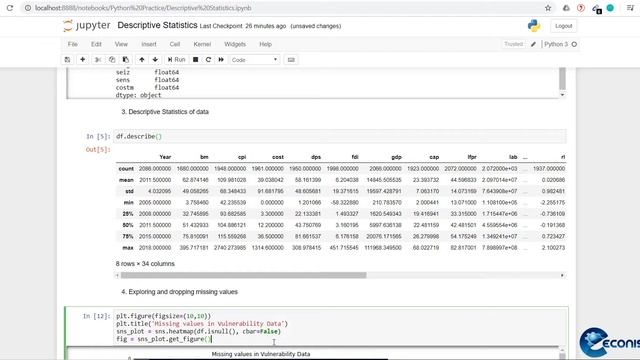Viewport: 640px width, 360px height.
Task: Click the Last Checkpoint text
Action: [x=242, y=26]
